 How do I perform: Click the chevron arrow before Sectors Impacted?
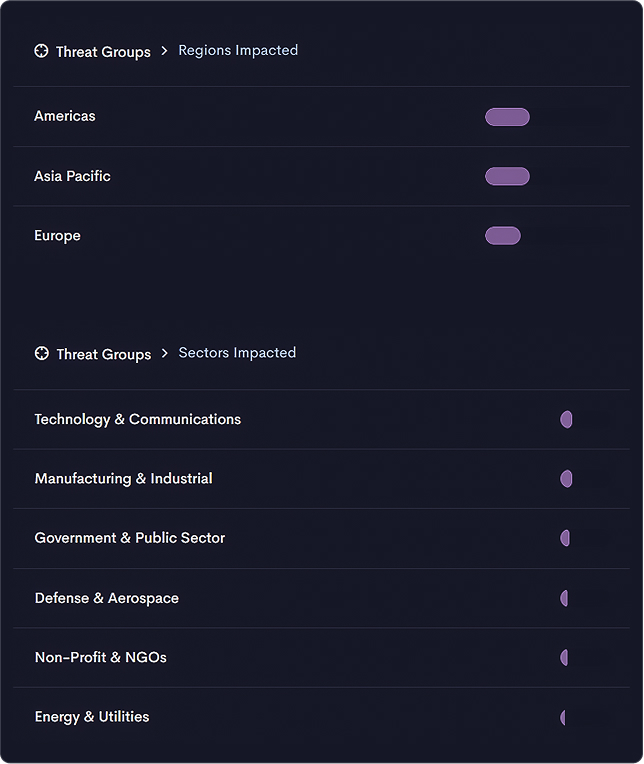click(x=165, y=353)
